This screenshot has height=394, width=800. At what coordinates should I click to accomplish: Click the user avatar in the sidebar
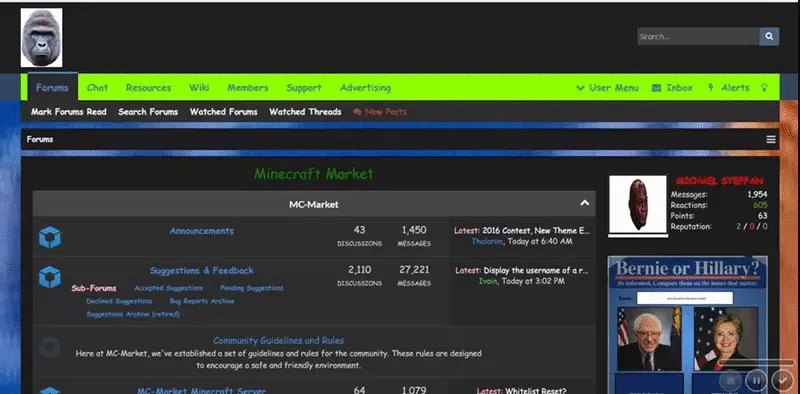tap(638, 204)
